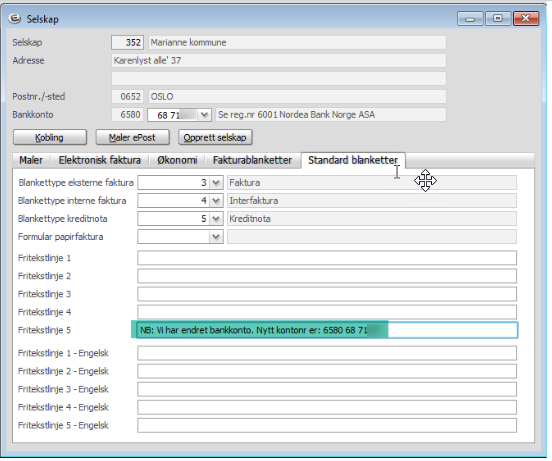
Task: Open the Elektronisk faktura tab
Action: tap(100, 160)
